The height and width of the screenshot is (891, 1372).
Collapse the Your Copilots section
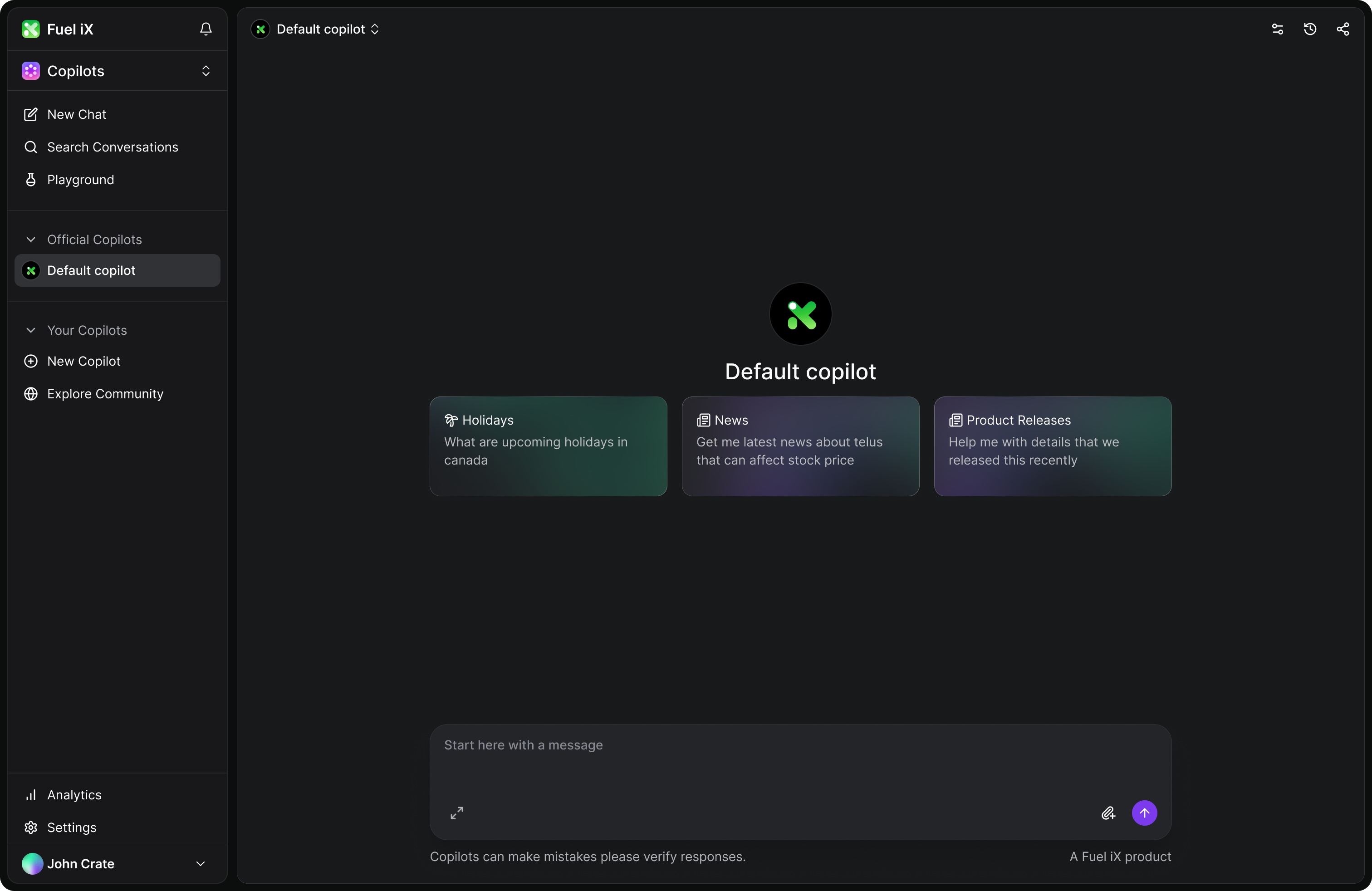tap(31, 330)
